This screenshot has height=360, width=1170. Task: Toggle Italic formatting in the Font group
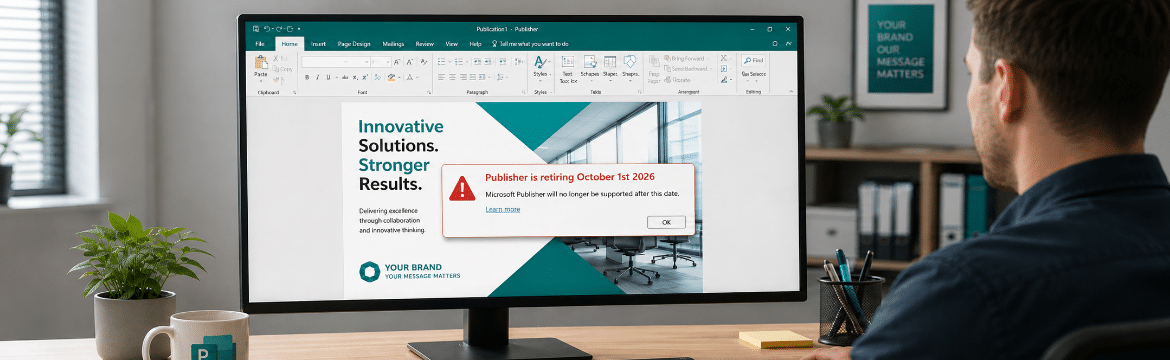point(317,77)
